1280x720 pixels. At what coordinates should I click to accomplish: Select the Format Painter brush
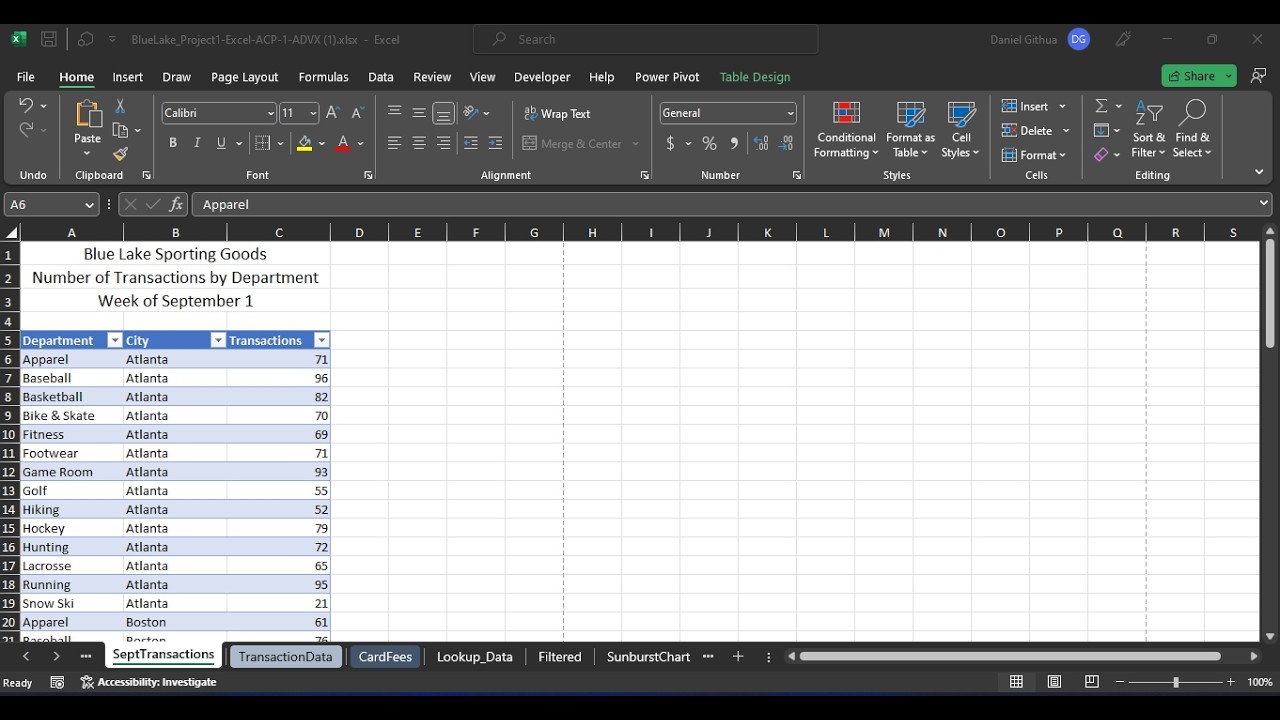121,154
